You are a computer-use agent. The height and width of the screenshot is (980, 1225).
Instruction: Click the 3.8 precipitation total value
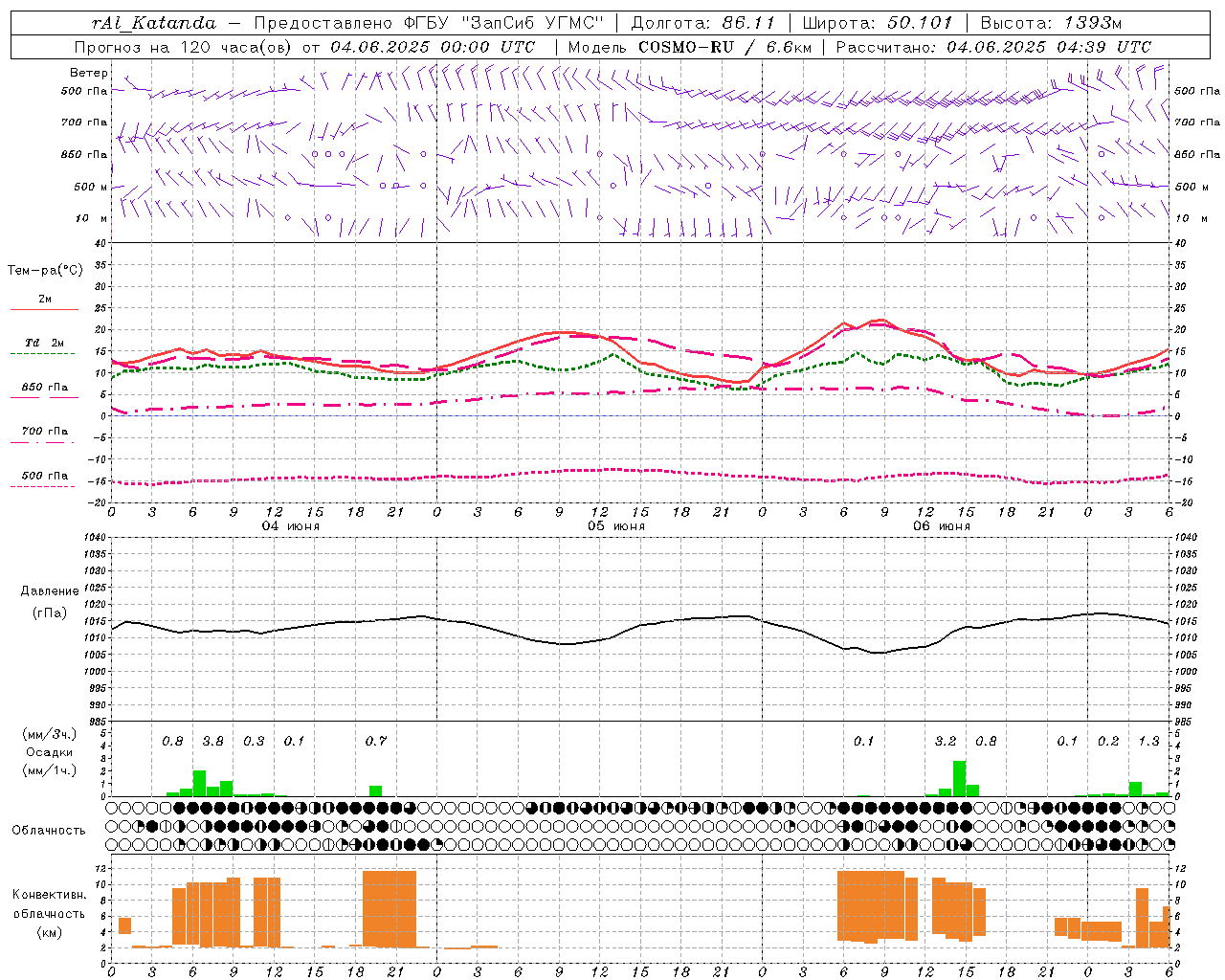coord(213,742)
